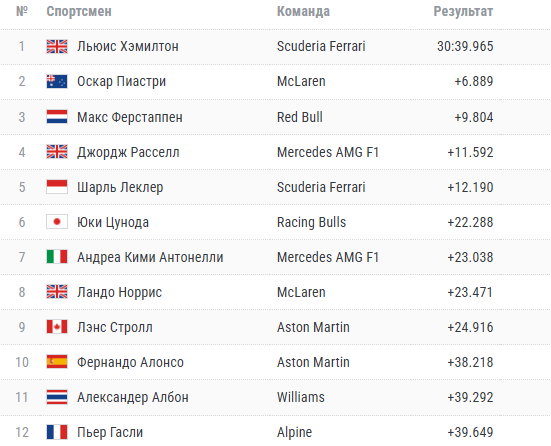Select the Williams team entry
This screenshot has height=446, width=551.
pyautogui.click(x=301, y=397)
